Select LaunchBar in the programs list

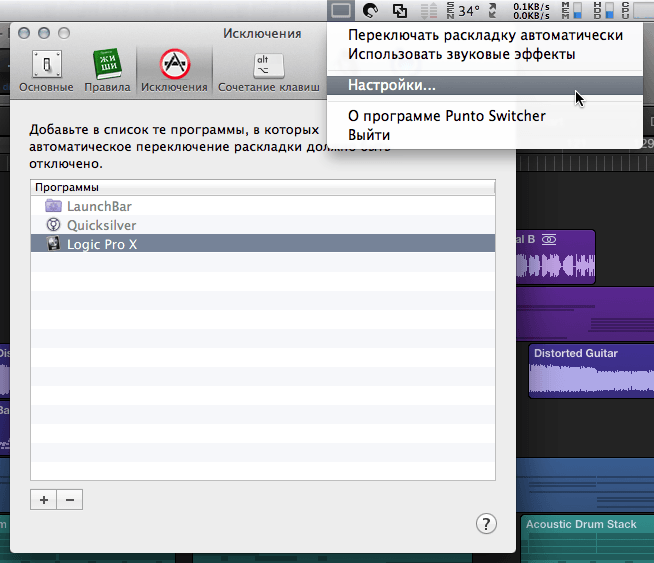(x=263, y=206)
